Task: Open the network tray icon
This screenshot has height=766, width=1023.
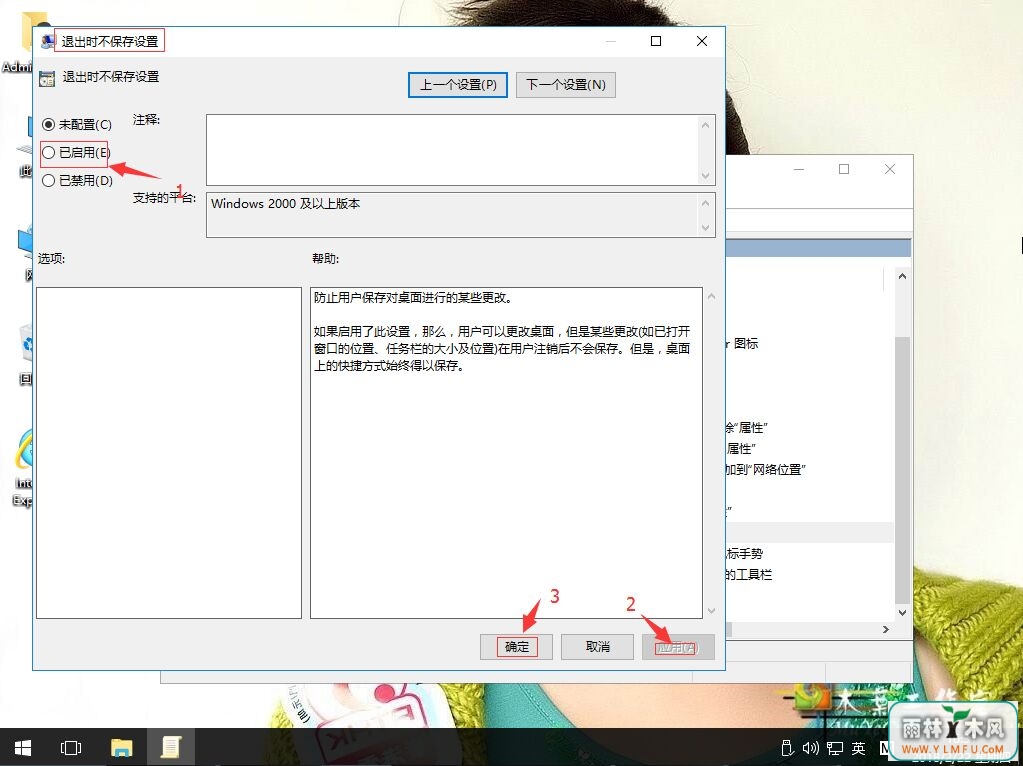Action: (x=834, y=748)
